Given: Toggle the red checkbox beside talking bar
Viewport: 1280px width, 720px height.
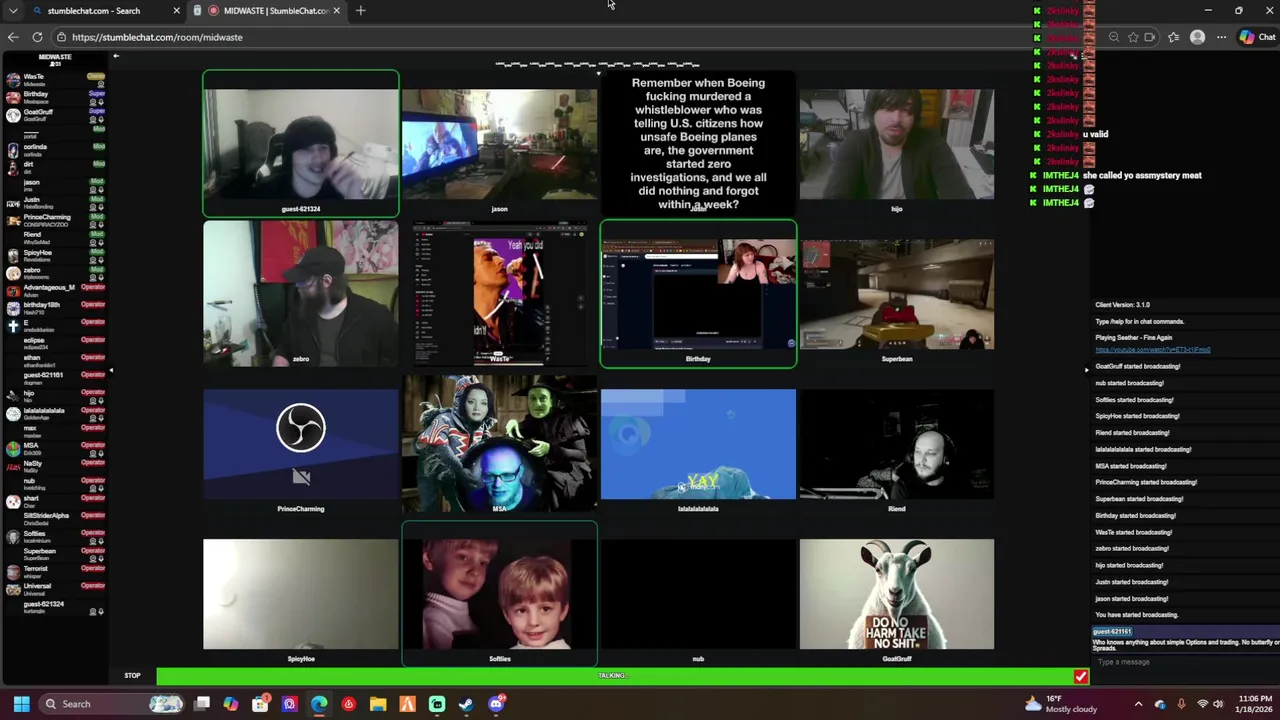Looking at the screenshot, I should (1080, 677).
